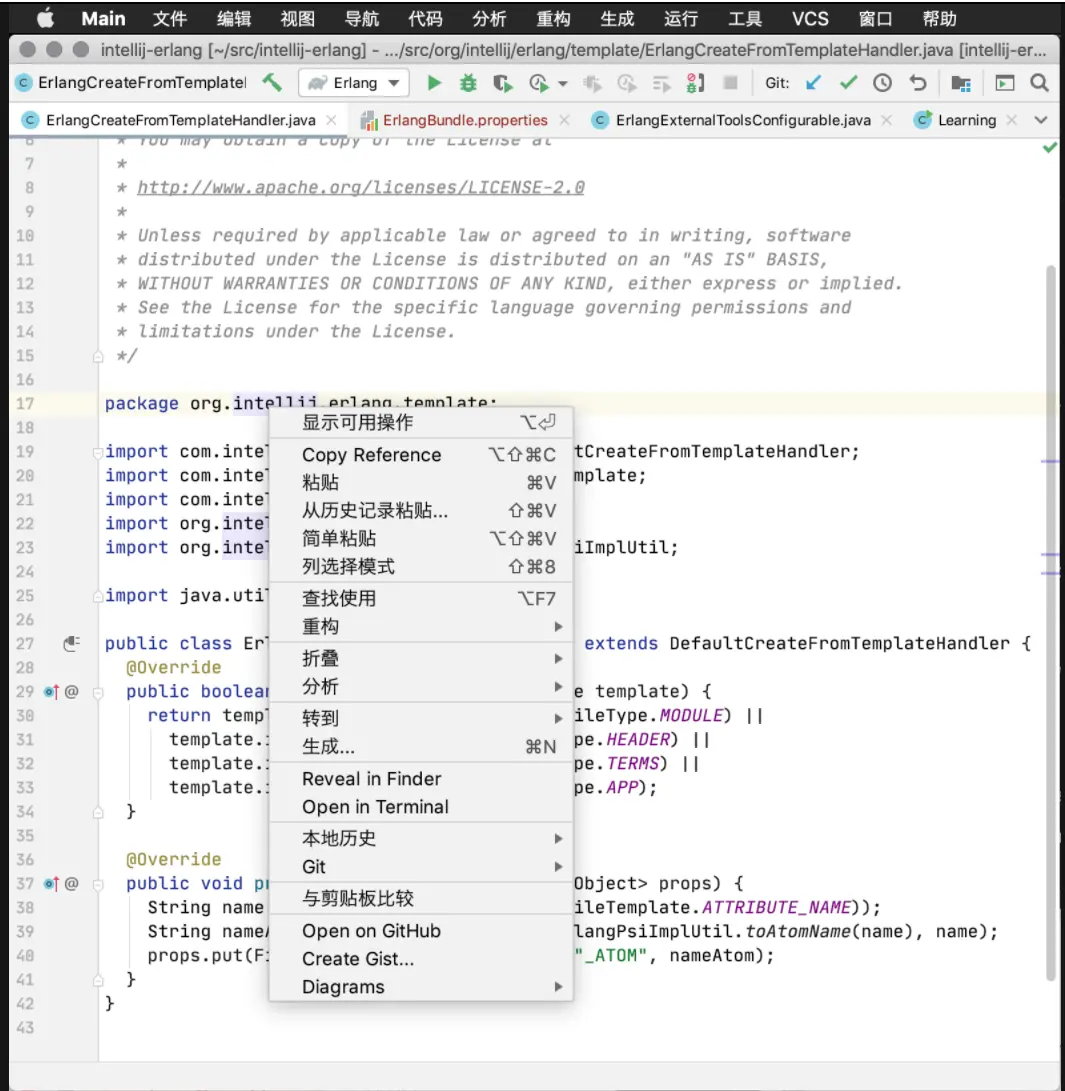Viewport: 1065px width, 1091px height.
Task: Click the override gutter marker on line 29
Action: click(51, 692)
